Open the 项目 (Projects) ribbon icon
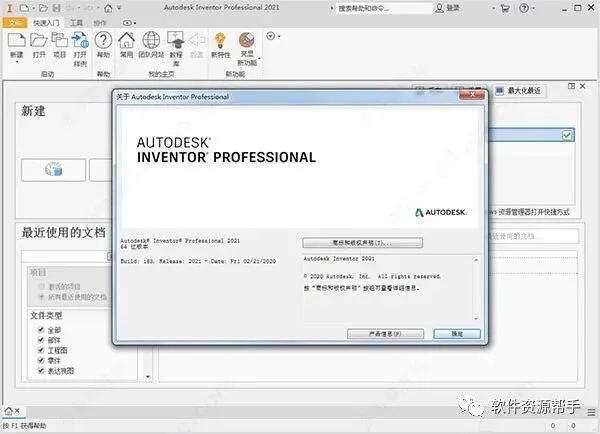Viewport: 600px width, 434px height. click(59, 40)
